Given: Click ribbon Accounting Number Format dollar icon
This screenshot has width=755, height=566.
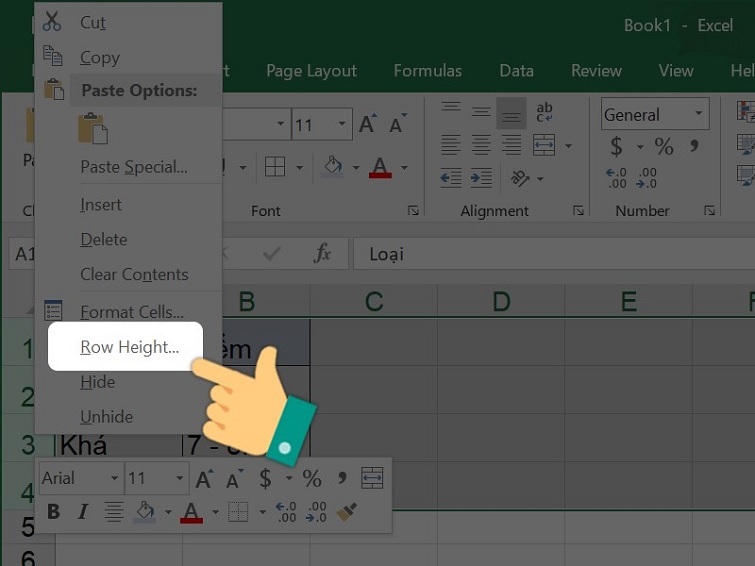Looking at the screenshot, I should click(x=616, y=145).
